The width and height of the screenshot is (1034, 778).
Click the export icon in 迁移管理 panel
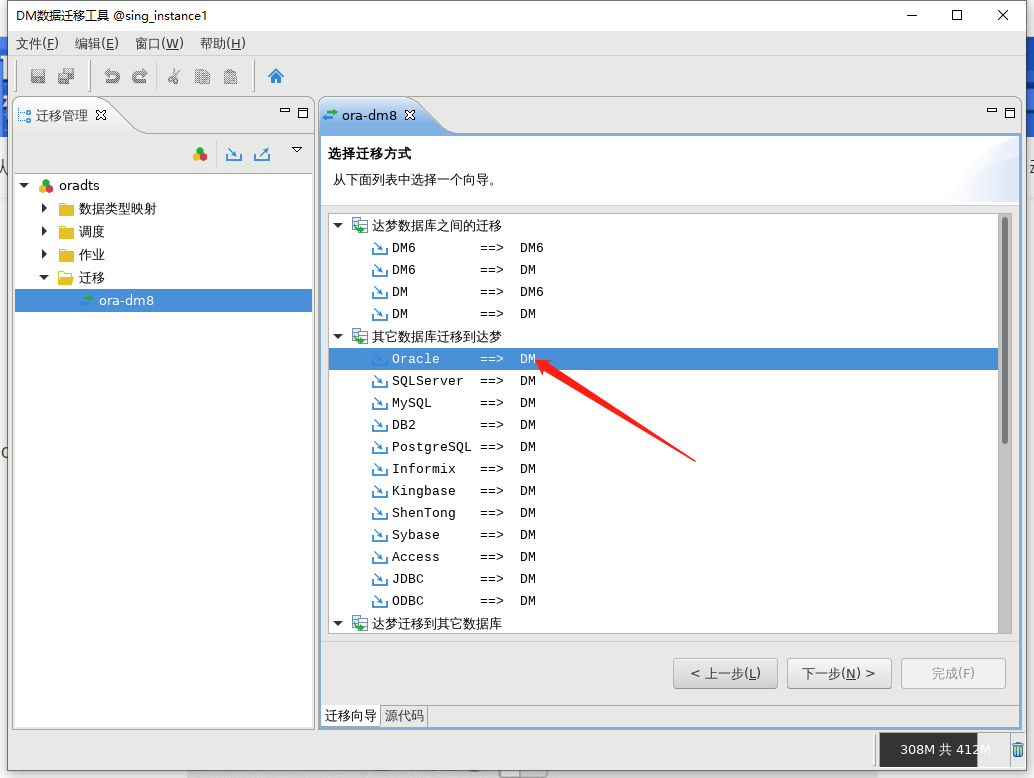[x=262, y=154]
